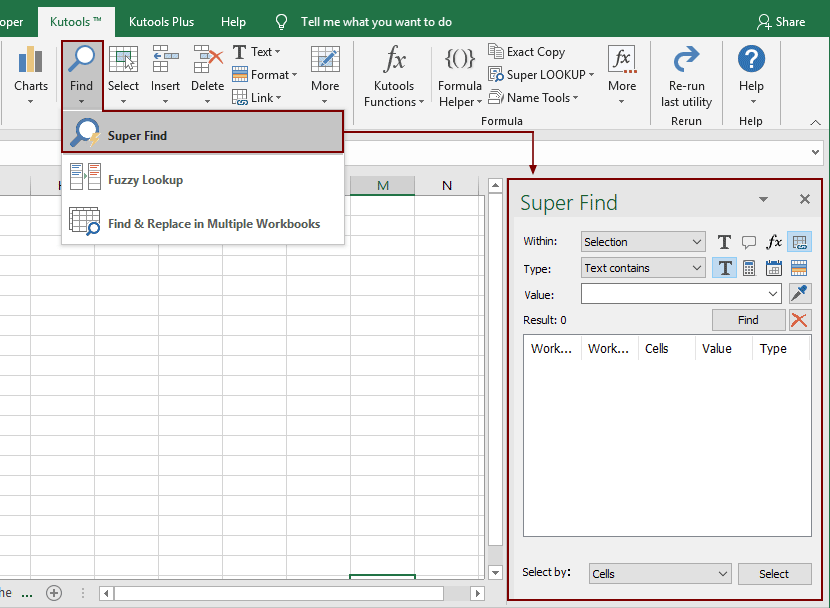Open the Insert tools icon
830x608 pixels.
(x=165, y=74)
